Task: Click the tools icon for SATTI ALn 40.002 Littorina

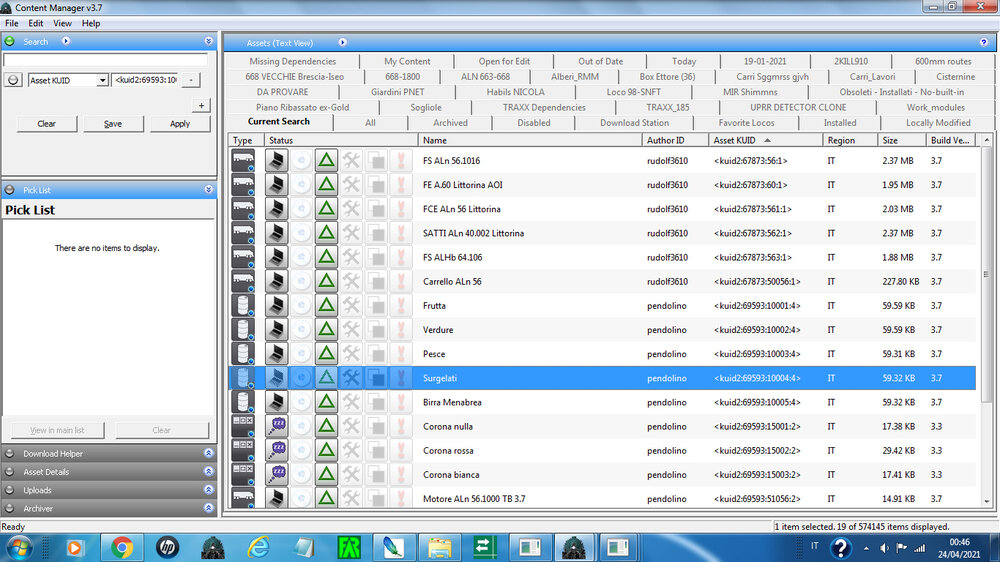Action: point(351,233)
